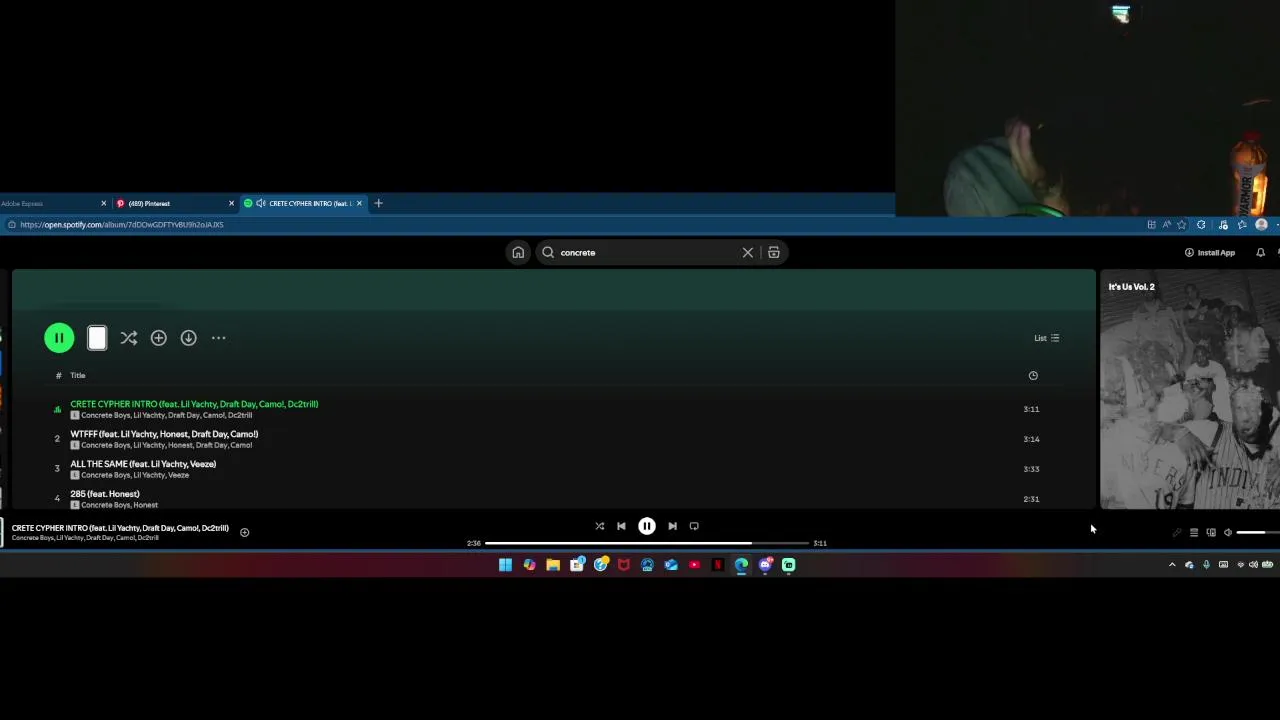
Task: Mute tab using the tab speaker icon
Action: tap(261, 204)
